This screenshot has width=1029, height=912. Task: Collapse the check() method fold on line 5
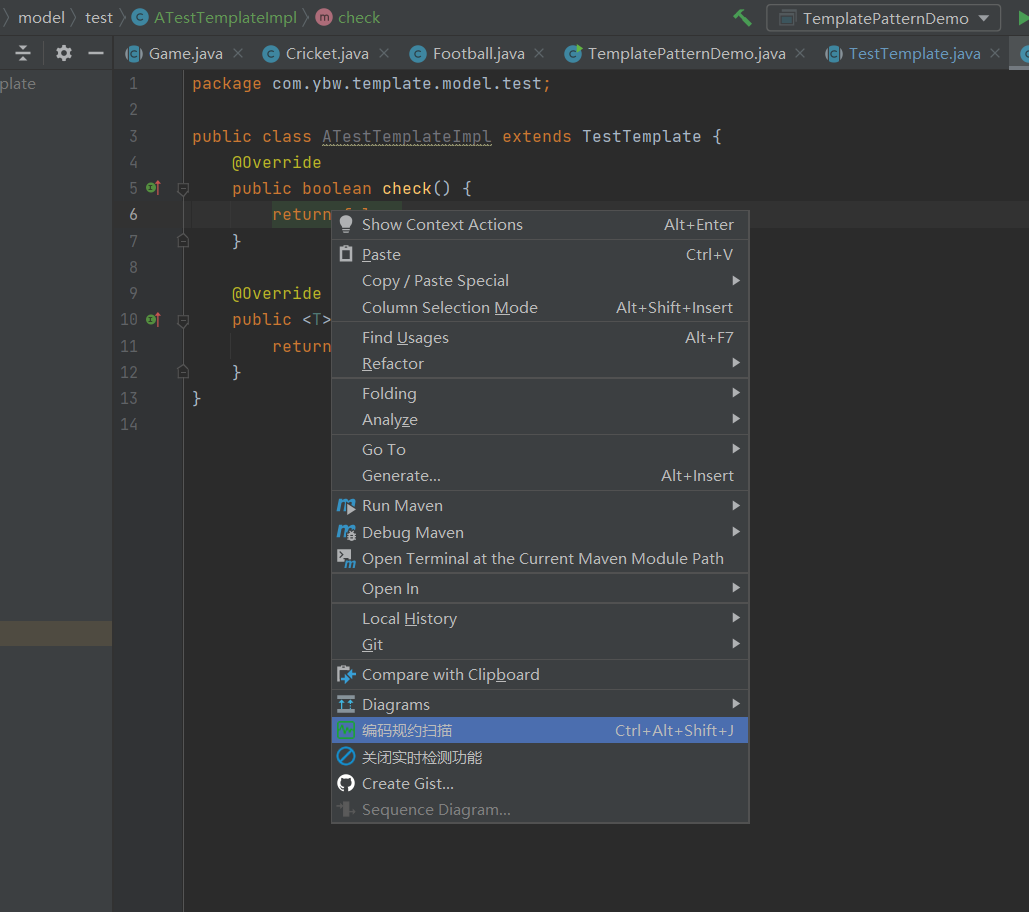(183, 189)
